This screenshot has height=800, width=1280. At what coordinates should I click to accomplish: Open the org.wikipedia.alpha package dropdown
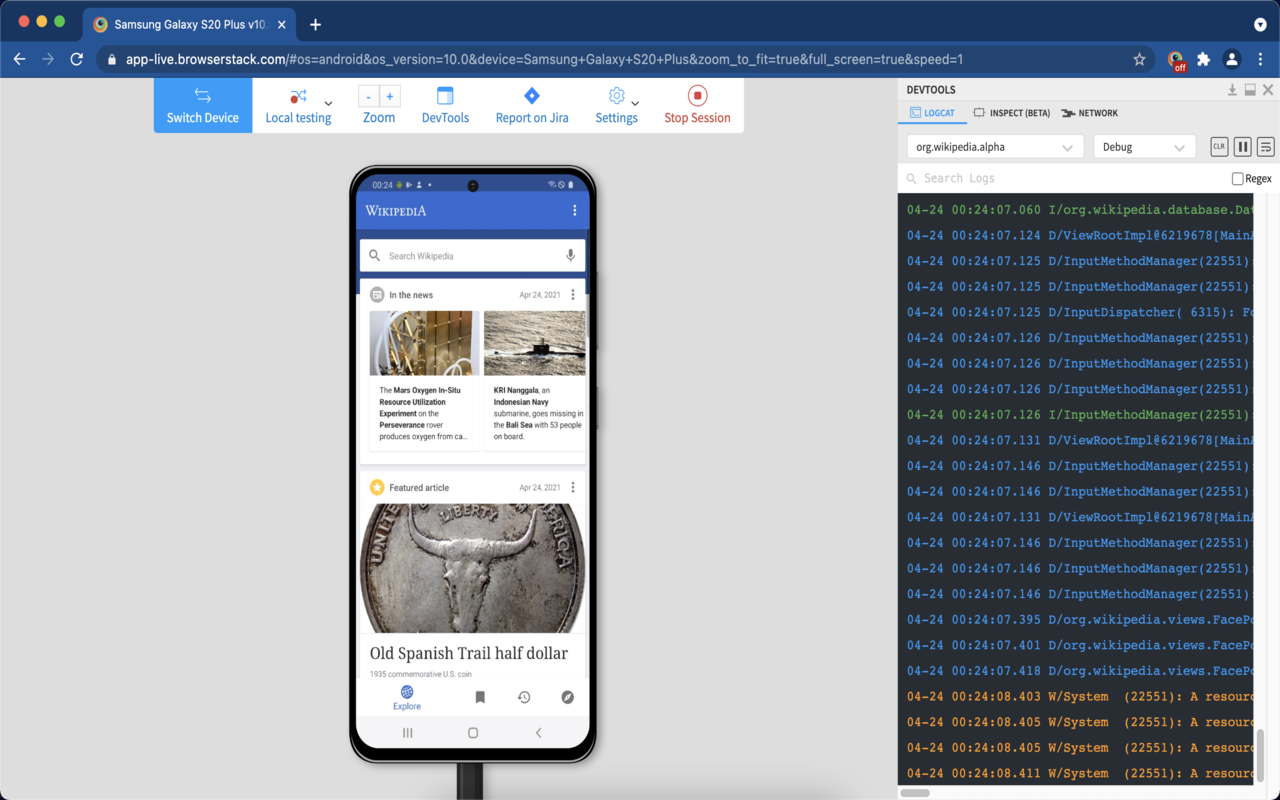(x=993, y=146)
